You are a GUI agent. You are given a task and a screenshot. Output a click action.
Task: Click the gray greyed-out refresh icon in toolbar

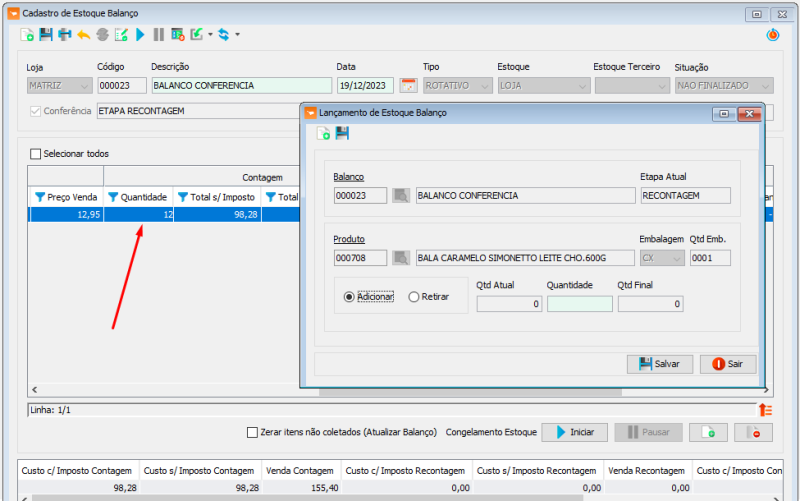[x=103, y=35]
